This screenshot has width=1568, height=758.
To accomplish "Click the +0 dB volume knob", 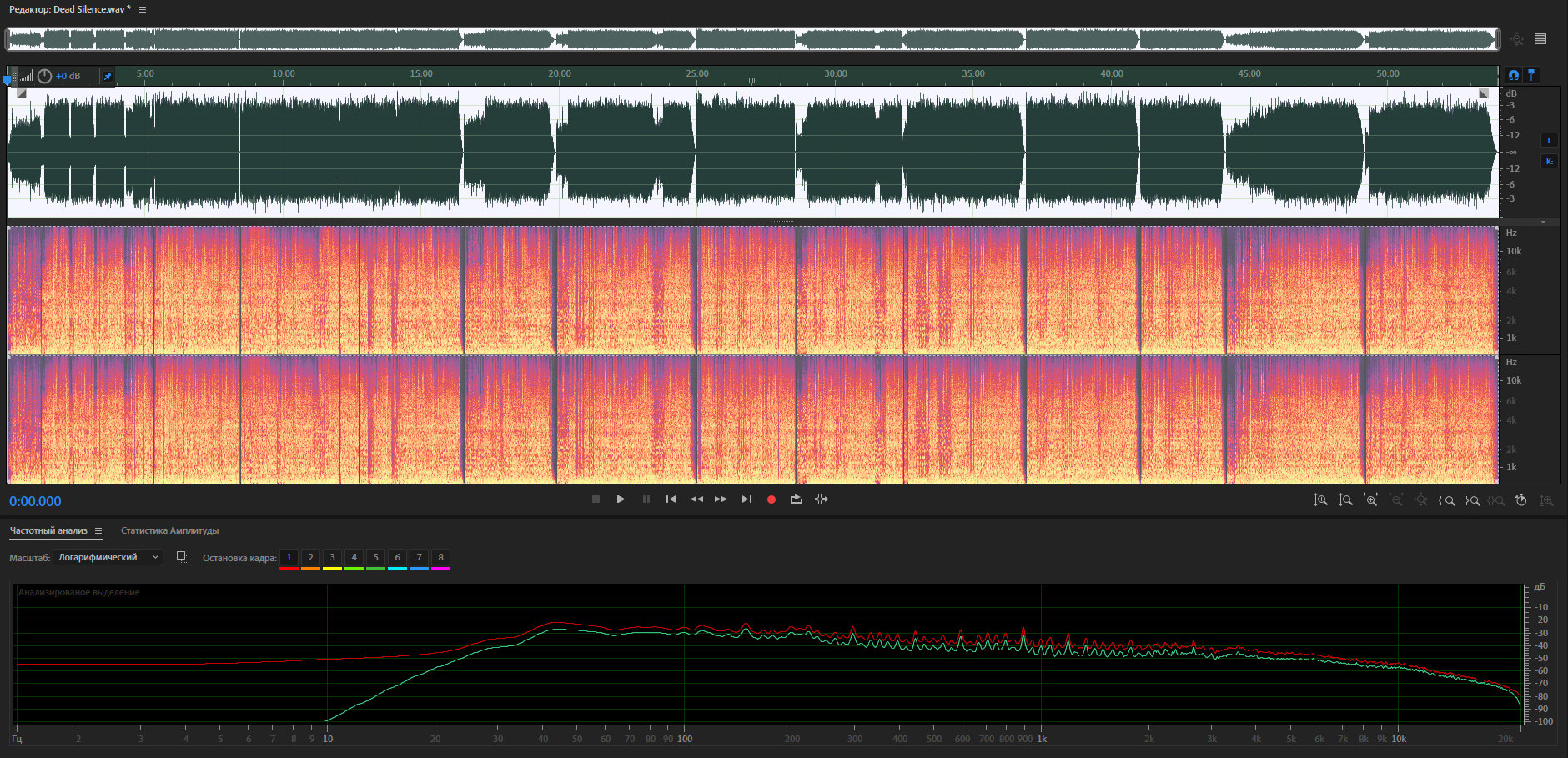I will pos(45,76).
